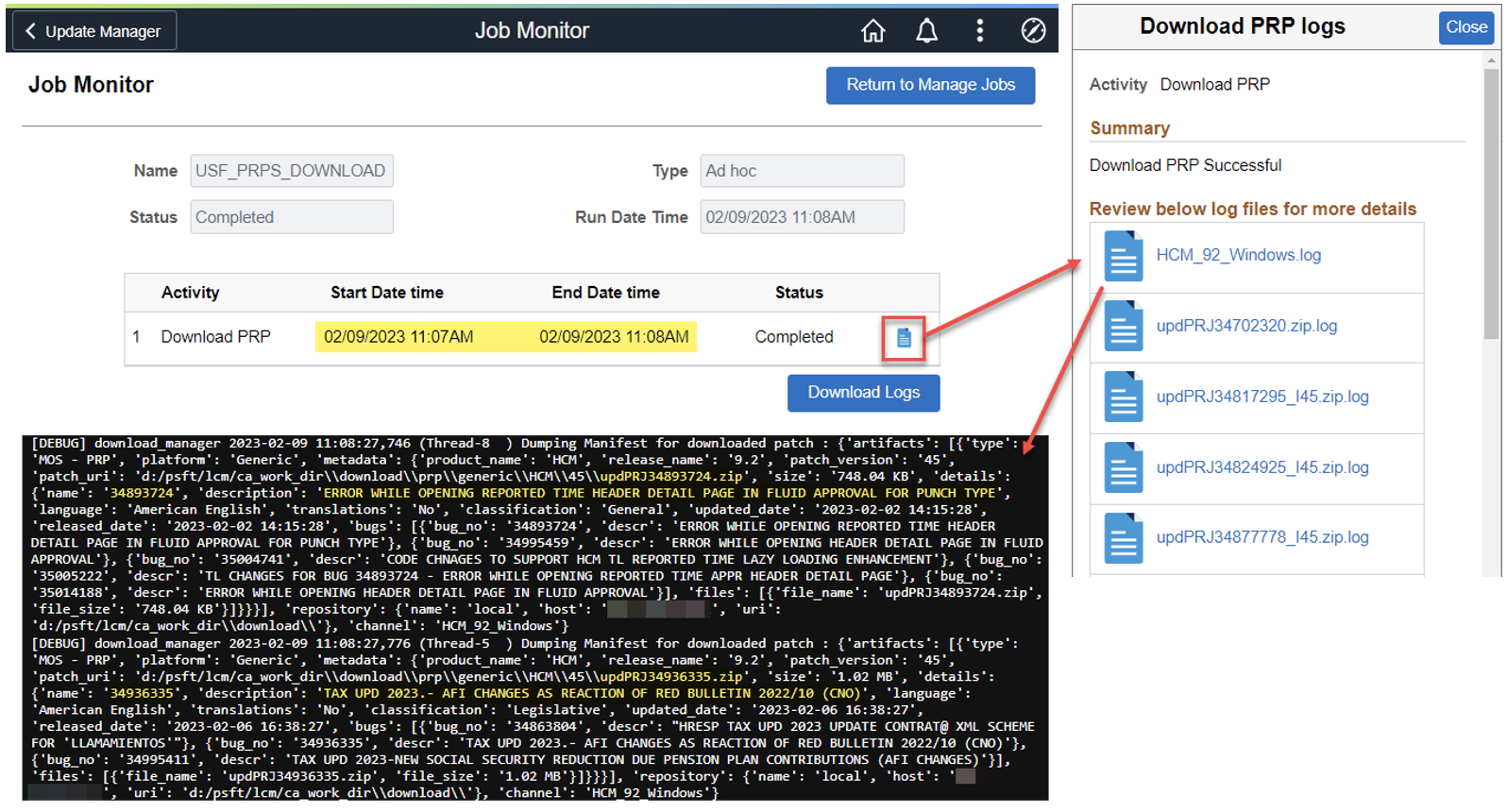1507x812 pixels.
Task: Click the Start Date time column header
Action: click(387, 293)
